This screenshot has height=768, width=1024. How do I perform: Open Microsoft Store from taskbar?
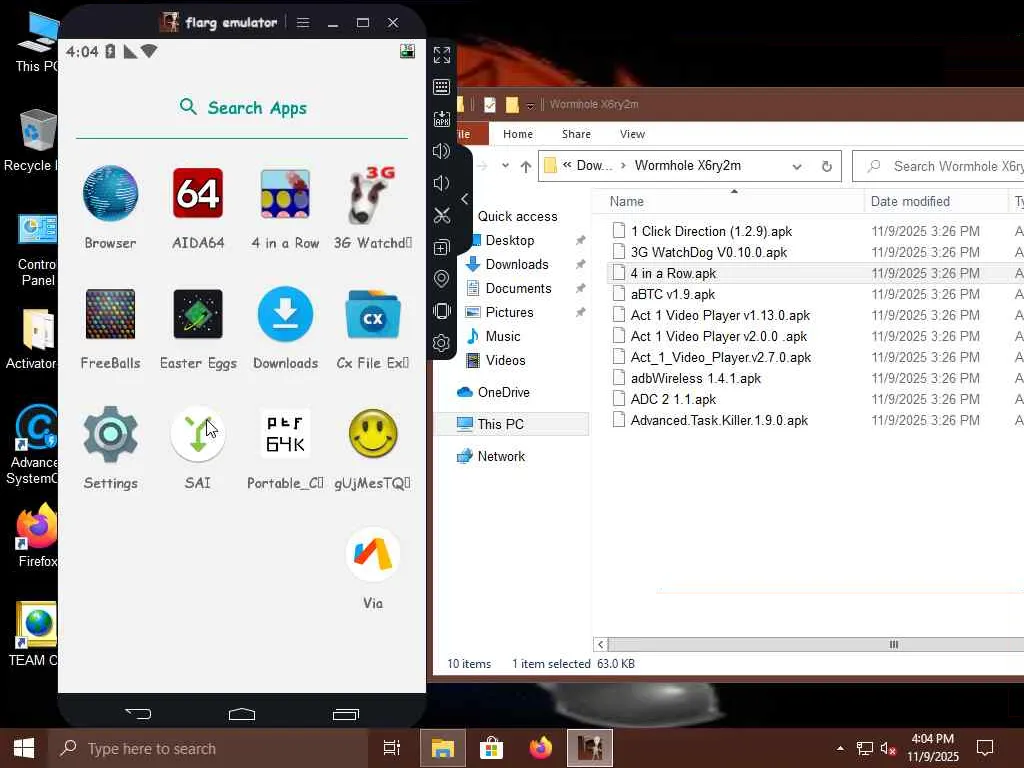coord(491,748)
